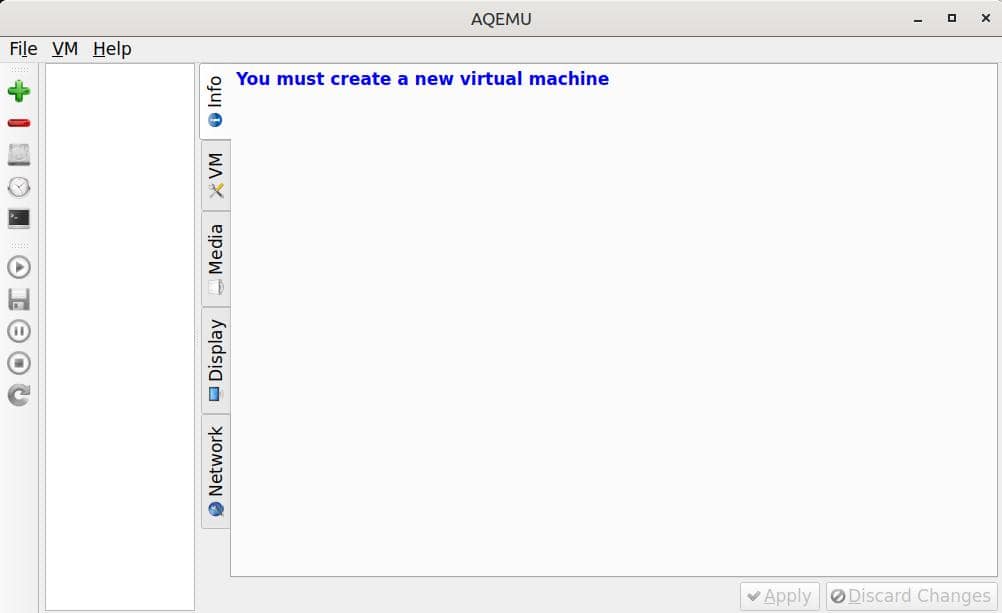
Task: Click the green plus Add VM icon
Action: pyautogui.click(x=19, y=91)
